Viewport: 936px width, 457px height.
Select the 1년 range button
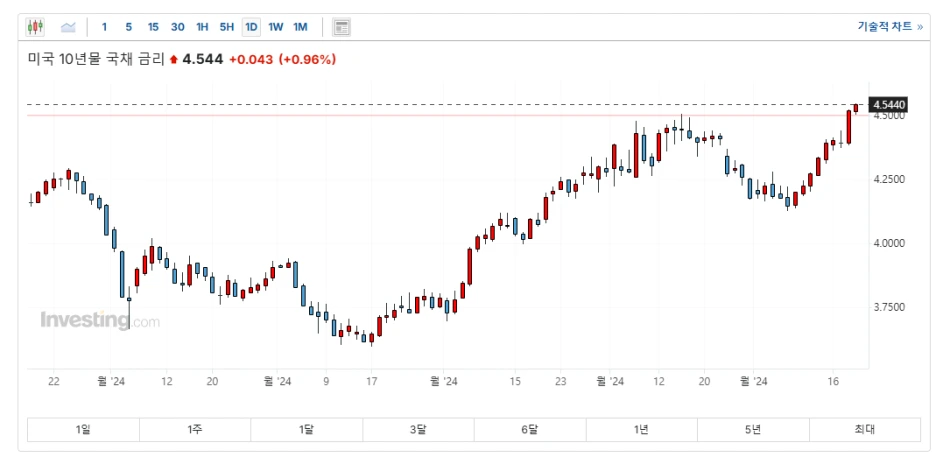pos(642,430)
